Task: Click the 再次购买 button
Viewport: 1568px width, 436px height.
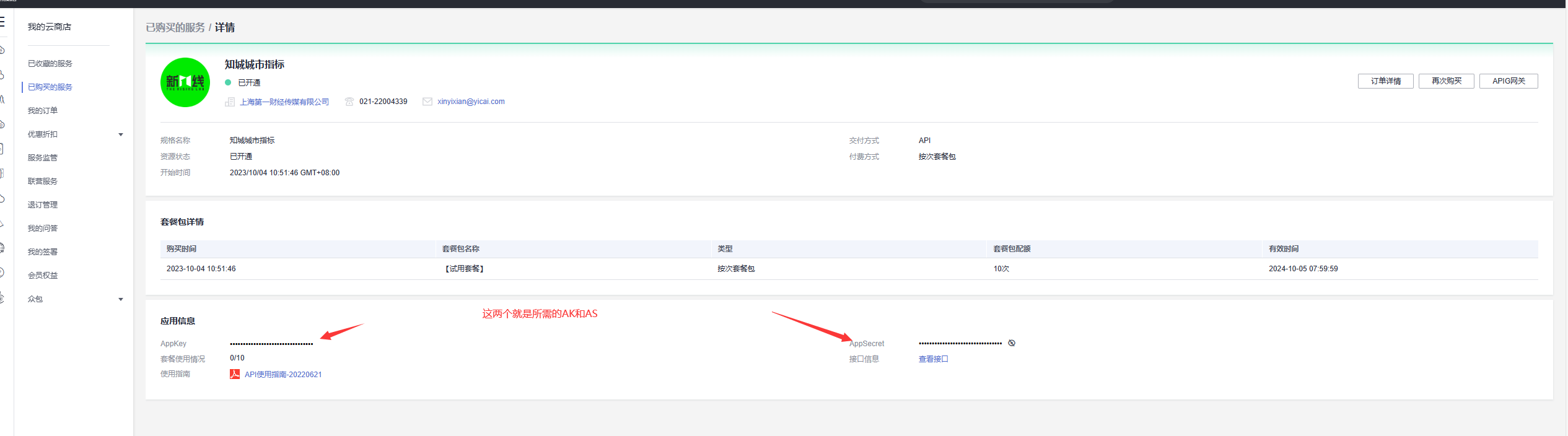Action: point(1447,81)
